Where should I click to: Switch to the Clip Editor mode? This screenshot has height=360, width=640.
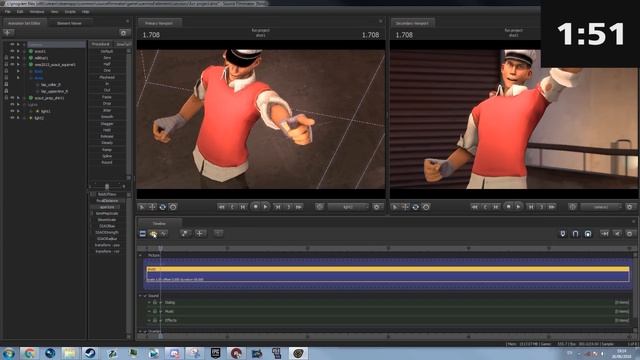point(142,233)
